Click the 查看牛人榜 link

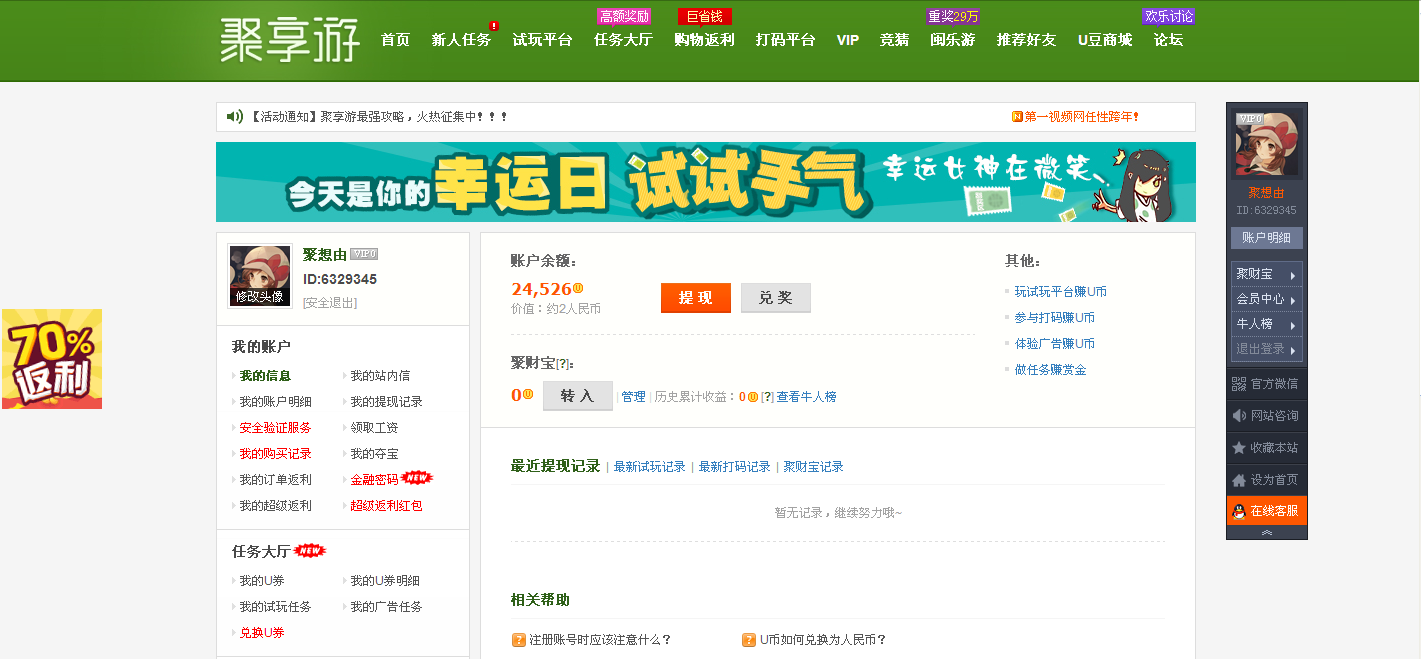808,396
